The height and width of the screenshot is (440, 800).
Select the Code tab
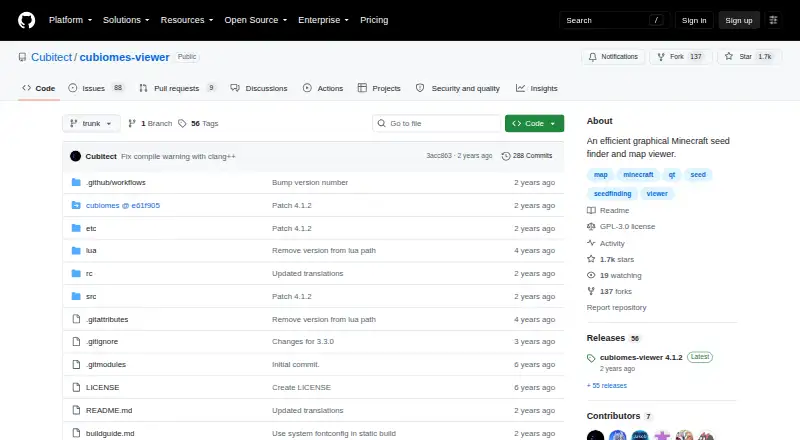pos(39,88)
